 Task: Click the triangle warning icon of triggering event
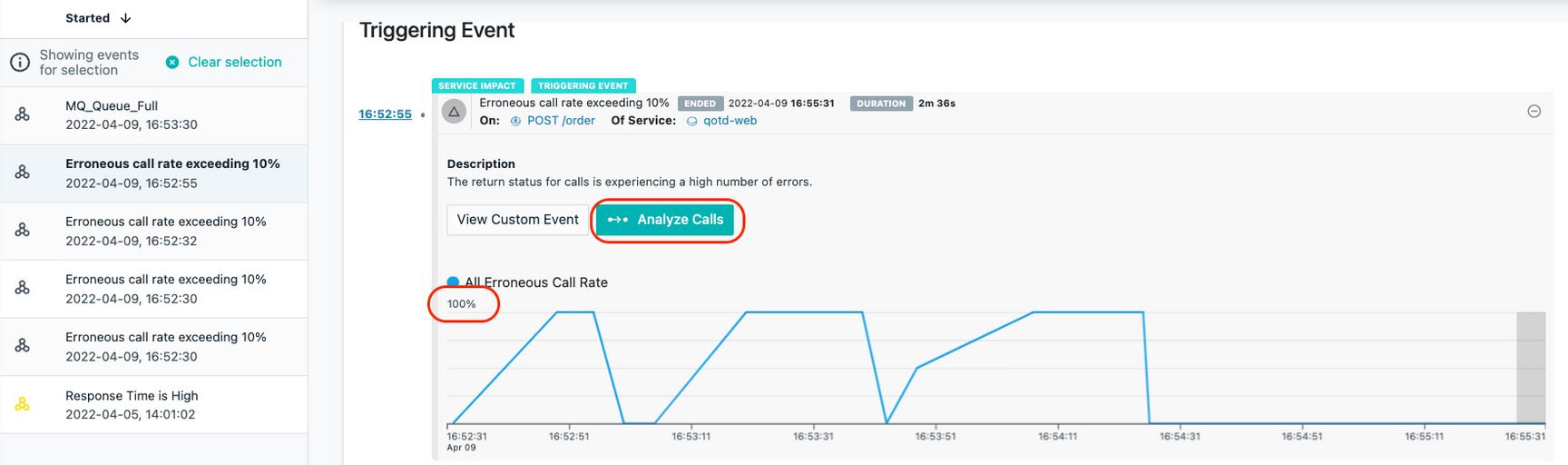pos(454,112)
